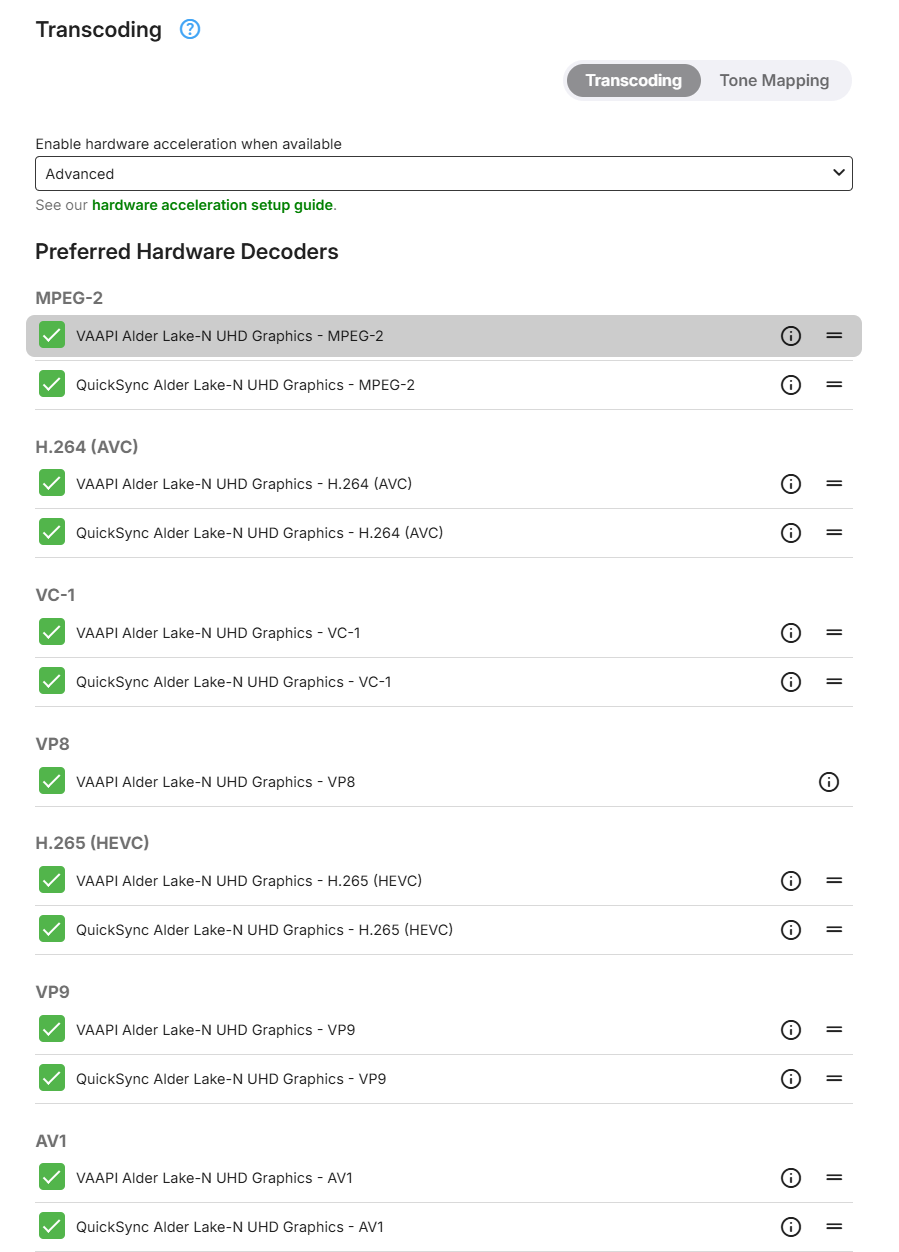The height and width of the screenshot is (1252, 899).
Task: Toggle VAAPI VP8 decoder checkbox
Action: pyautogui.click(x=52, y=781)
